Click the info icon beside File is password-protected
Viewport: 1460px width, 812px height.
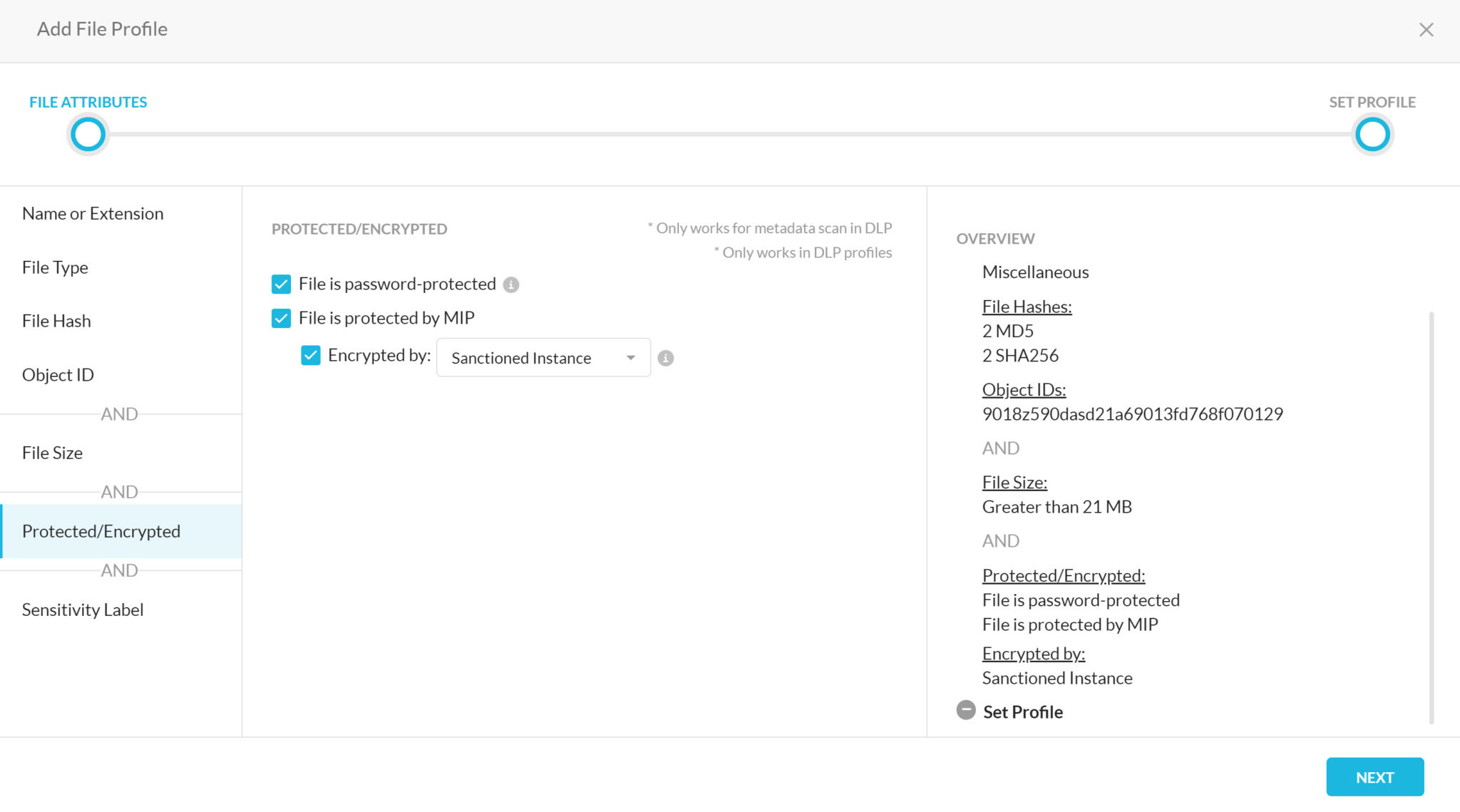[510, 284]
